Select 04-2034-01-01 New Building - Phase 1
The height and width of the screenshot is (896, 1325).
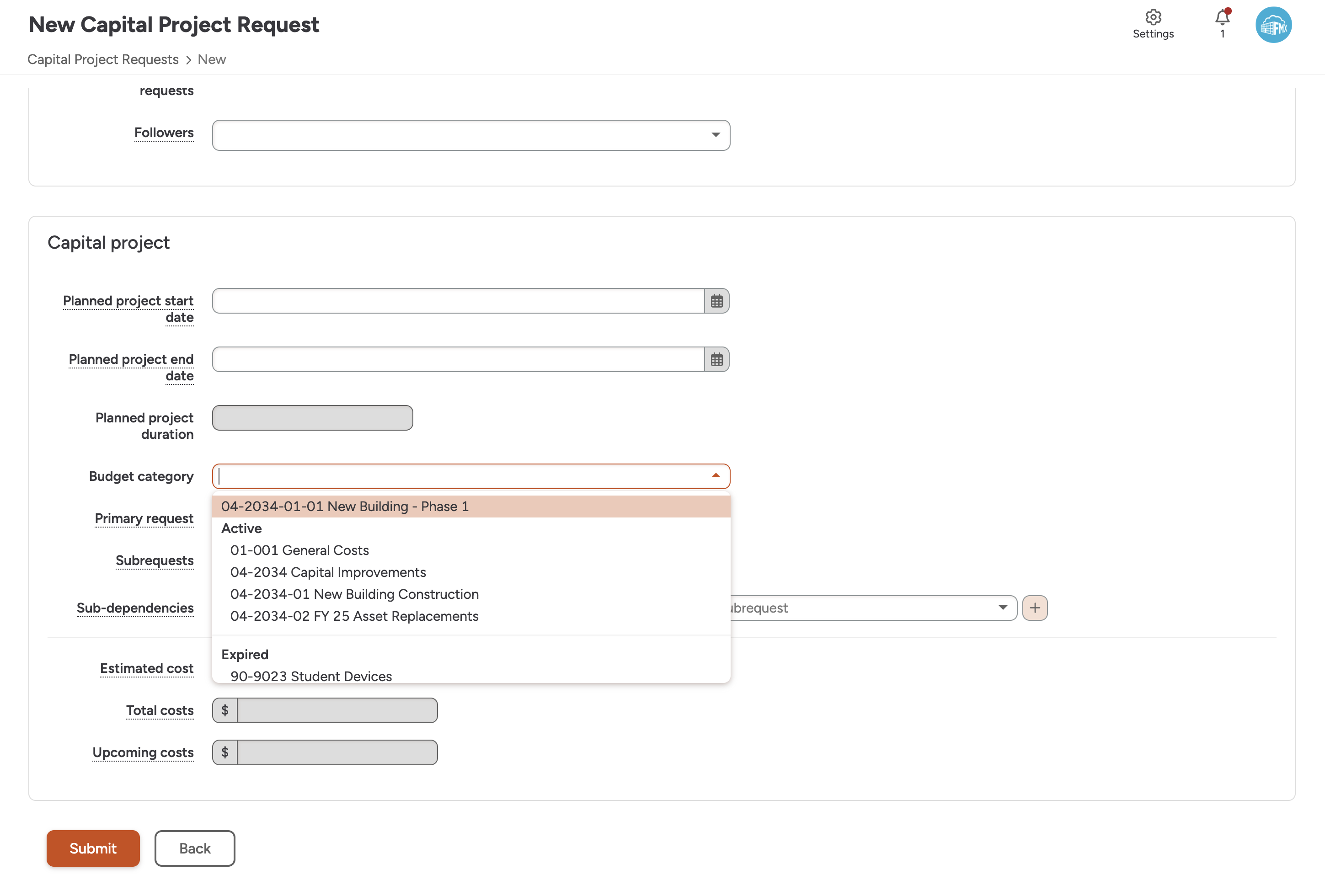pyautogui.click(x=344, y=506)
